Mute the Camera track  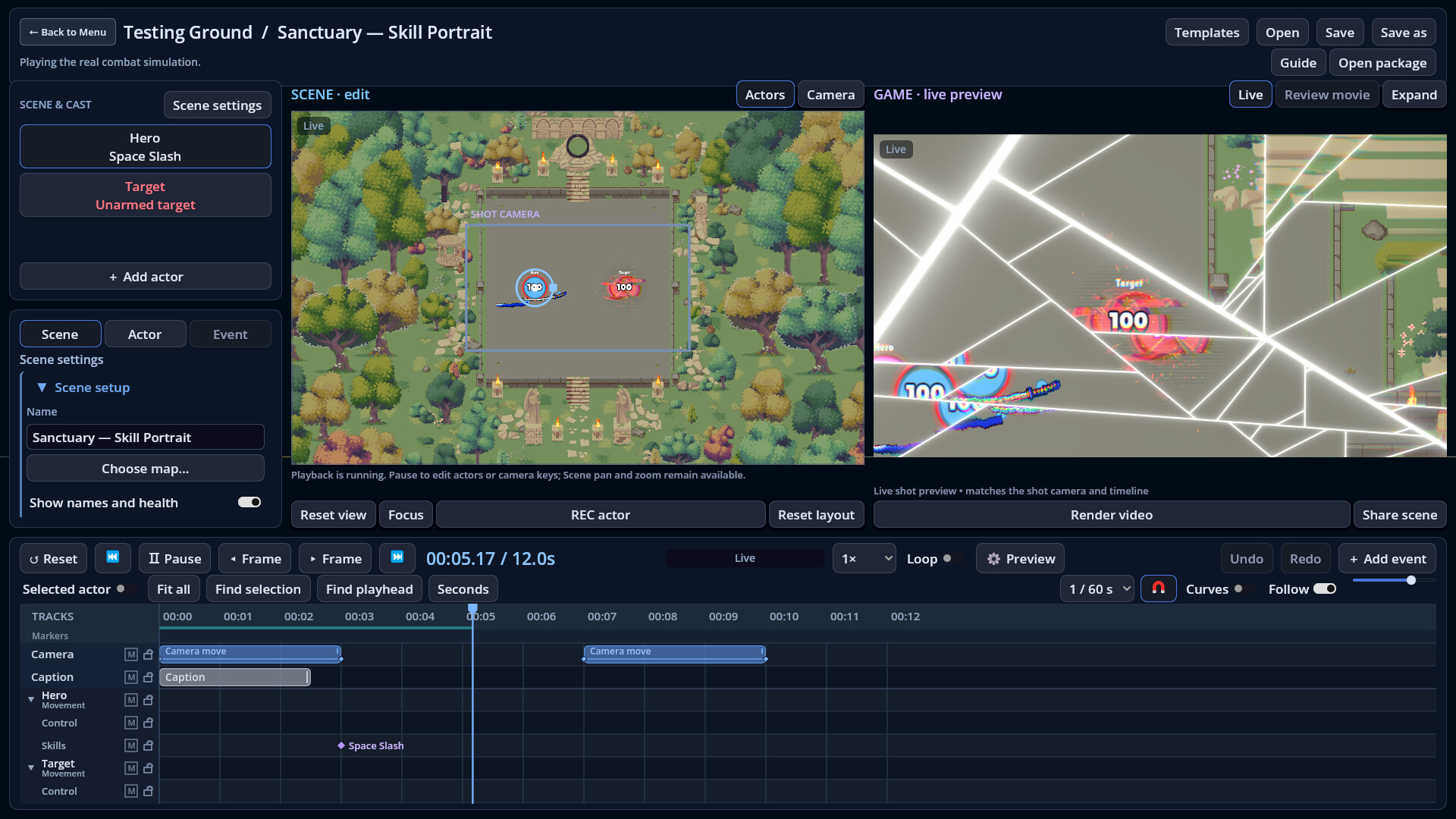tap(131, 654)
